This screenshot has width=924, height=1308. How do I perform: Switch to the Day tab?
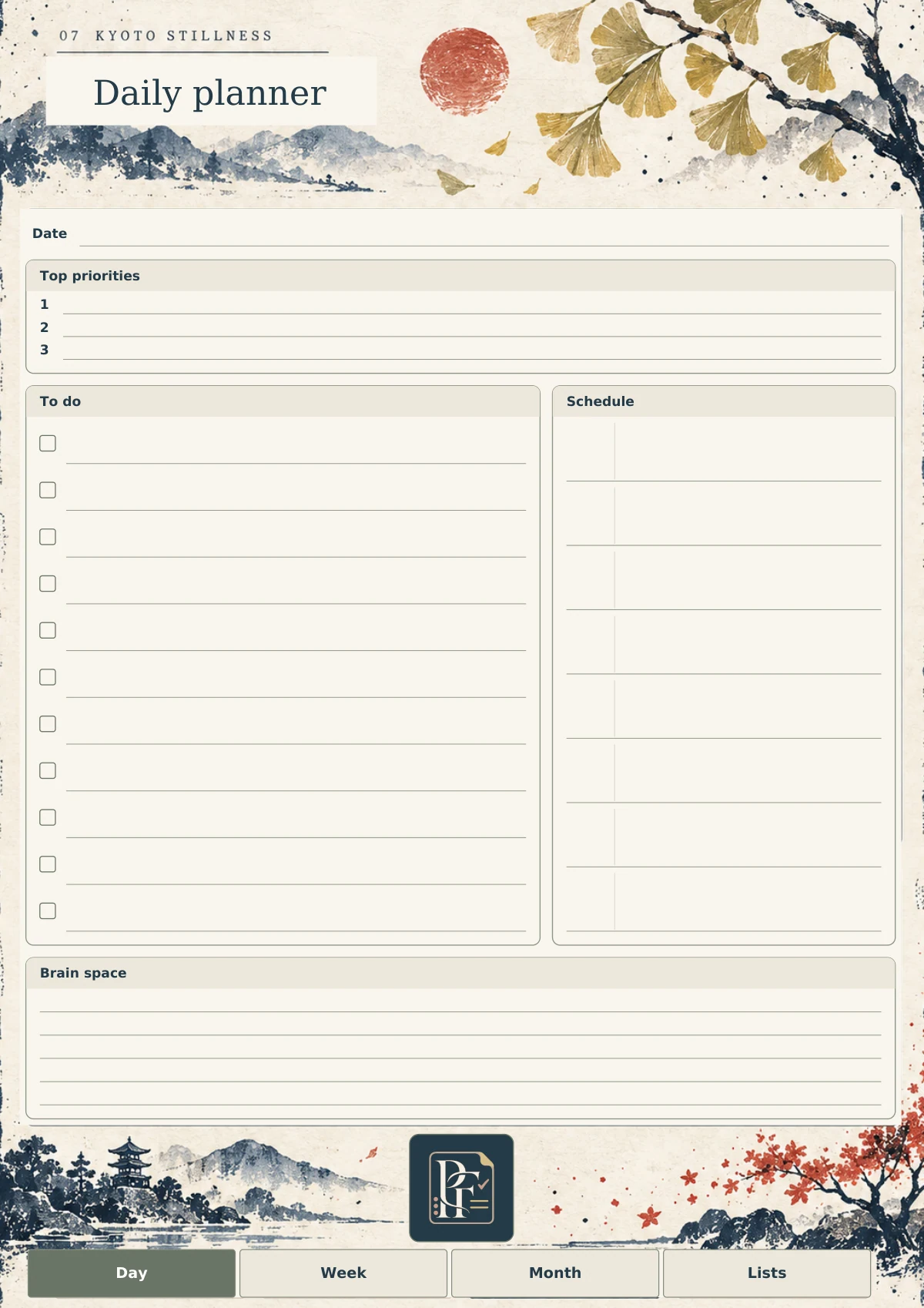coord(132,1273)
